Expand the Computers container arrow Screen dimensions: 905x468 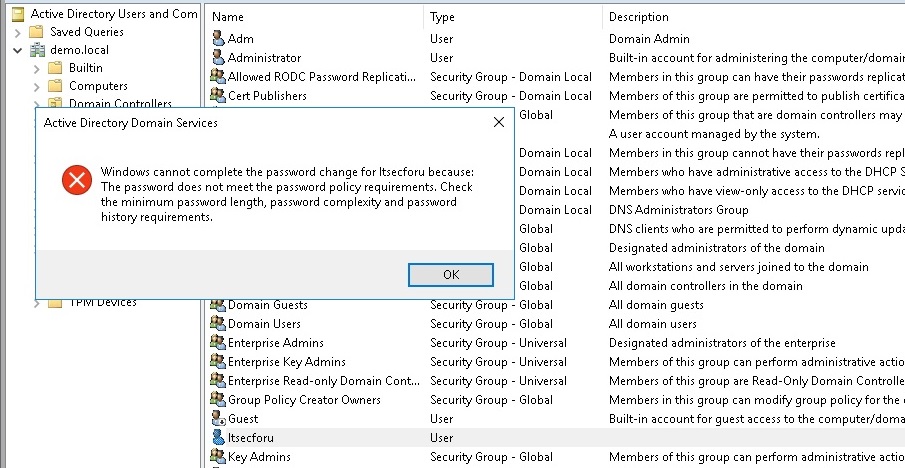37,86
